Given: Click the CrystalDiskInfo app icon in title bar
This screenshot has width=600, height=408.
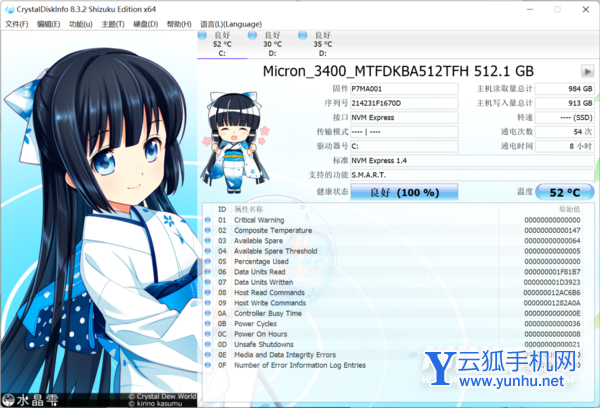Looking at the screenshot, I should (10, 10).
